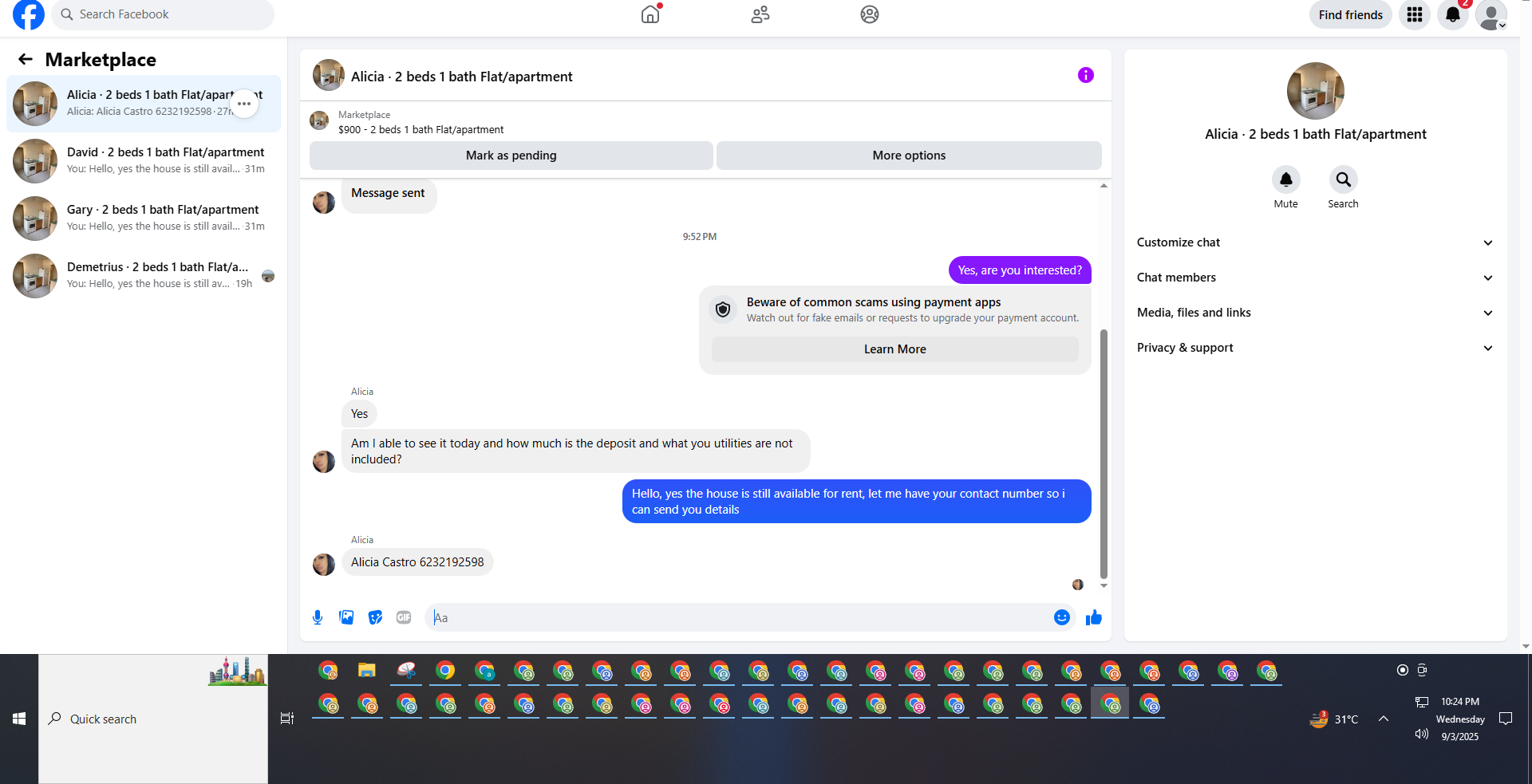1532x784 pixels.
Task: Expand Chat members section
Action: click(x=1315, y=278)
